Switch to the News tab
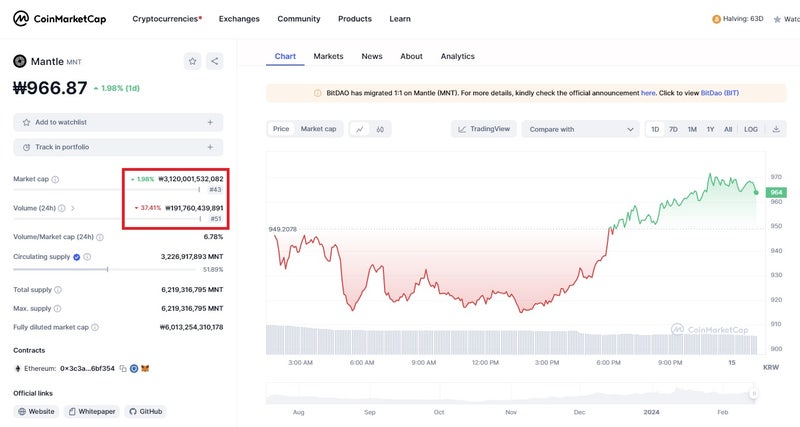 pyautogui.click(x=372, y=56)
